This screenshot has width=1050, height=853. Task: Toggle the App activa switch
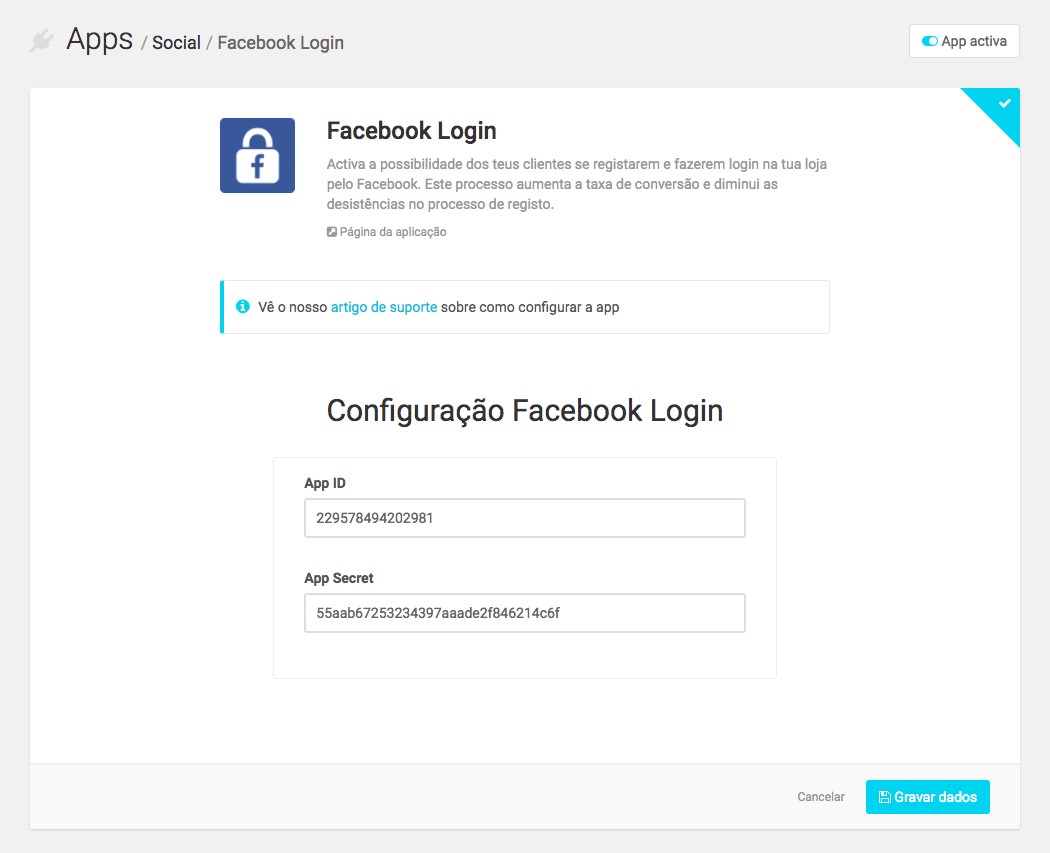[x=929, y=41]
